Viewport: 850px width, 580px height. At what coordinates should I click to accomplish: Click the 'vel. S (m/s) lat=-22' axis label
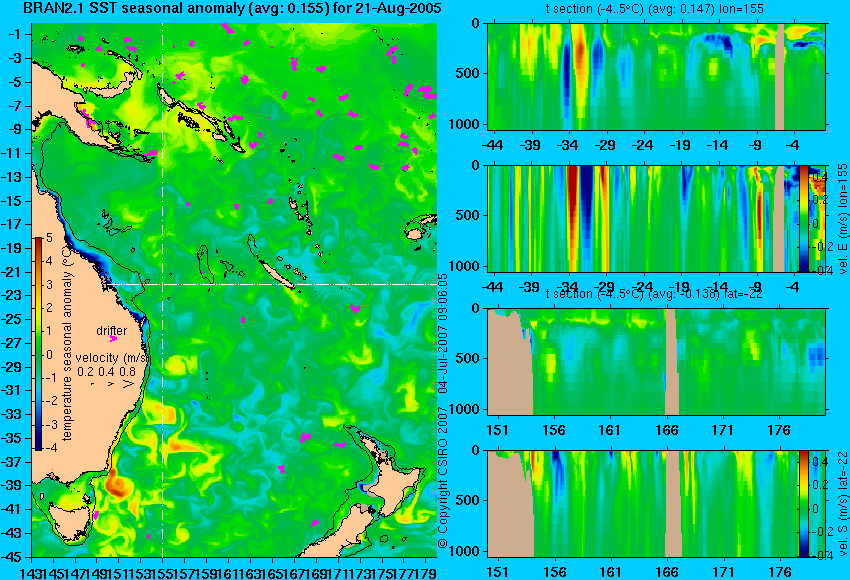pyautogui.click(x=843, y=504)
